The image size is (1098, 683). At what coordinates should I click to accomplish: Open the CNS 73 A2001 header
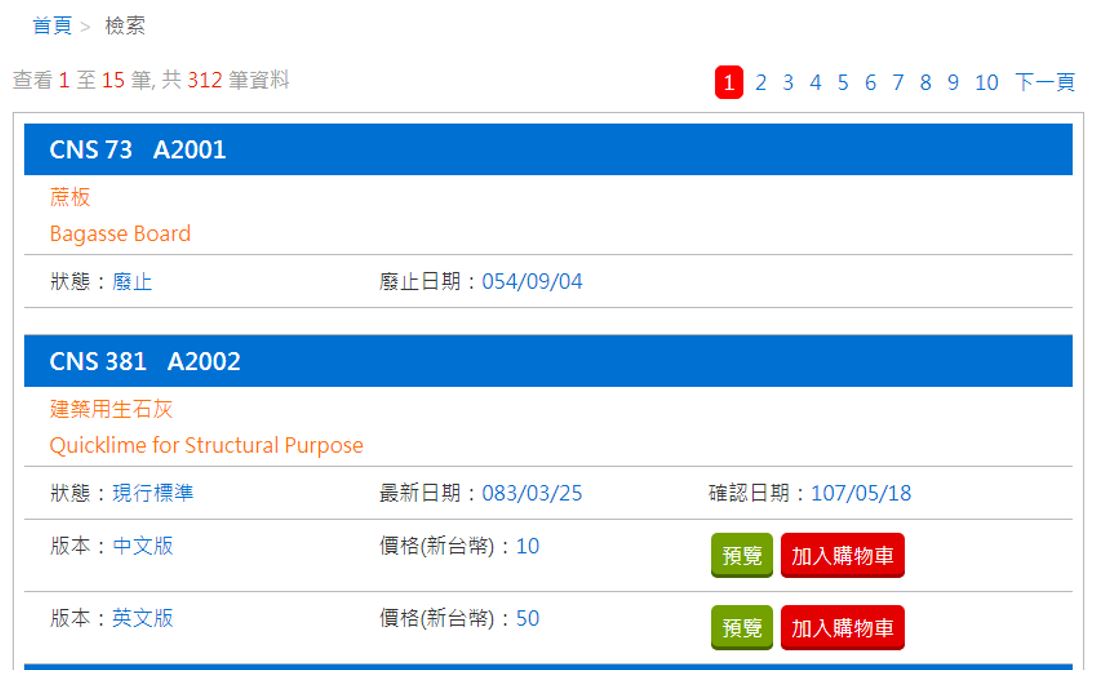pos(548,149)
